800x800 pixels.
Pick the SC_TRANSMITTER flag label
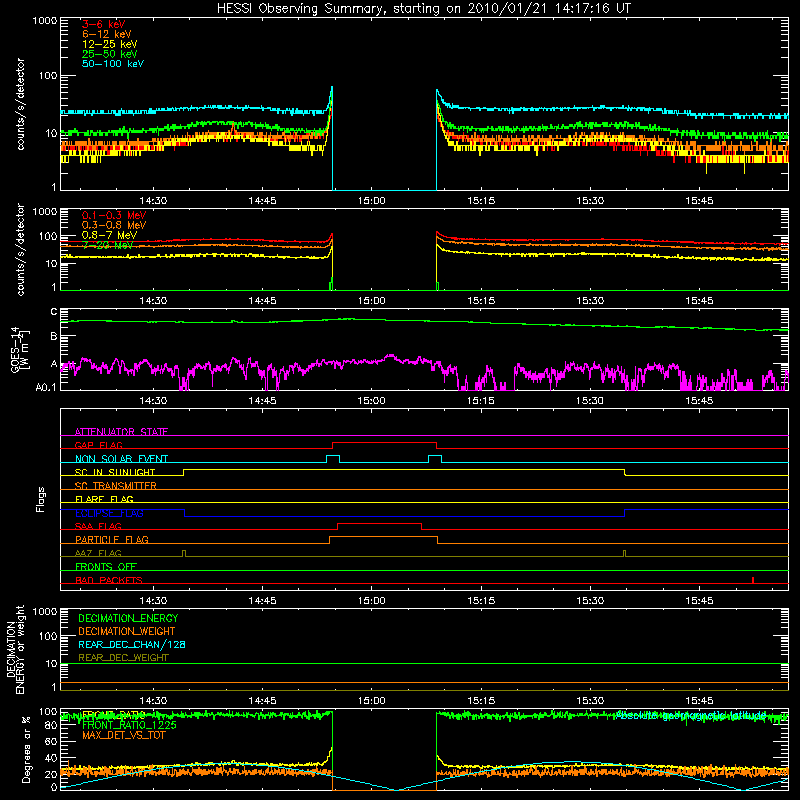(115, 485)
